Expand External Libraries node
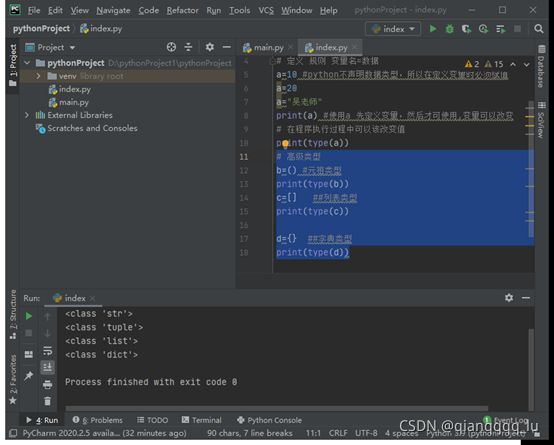 pyautogui.click(x=27, y=115)
